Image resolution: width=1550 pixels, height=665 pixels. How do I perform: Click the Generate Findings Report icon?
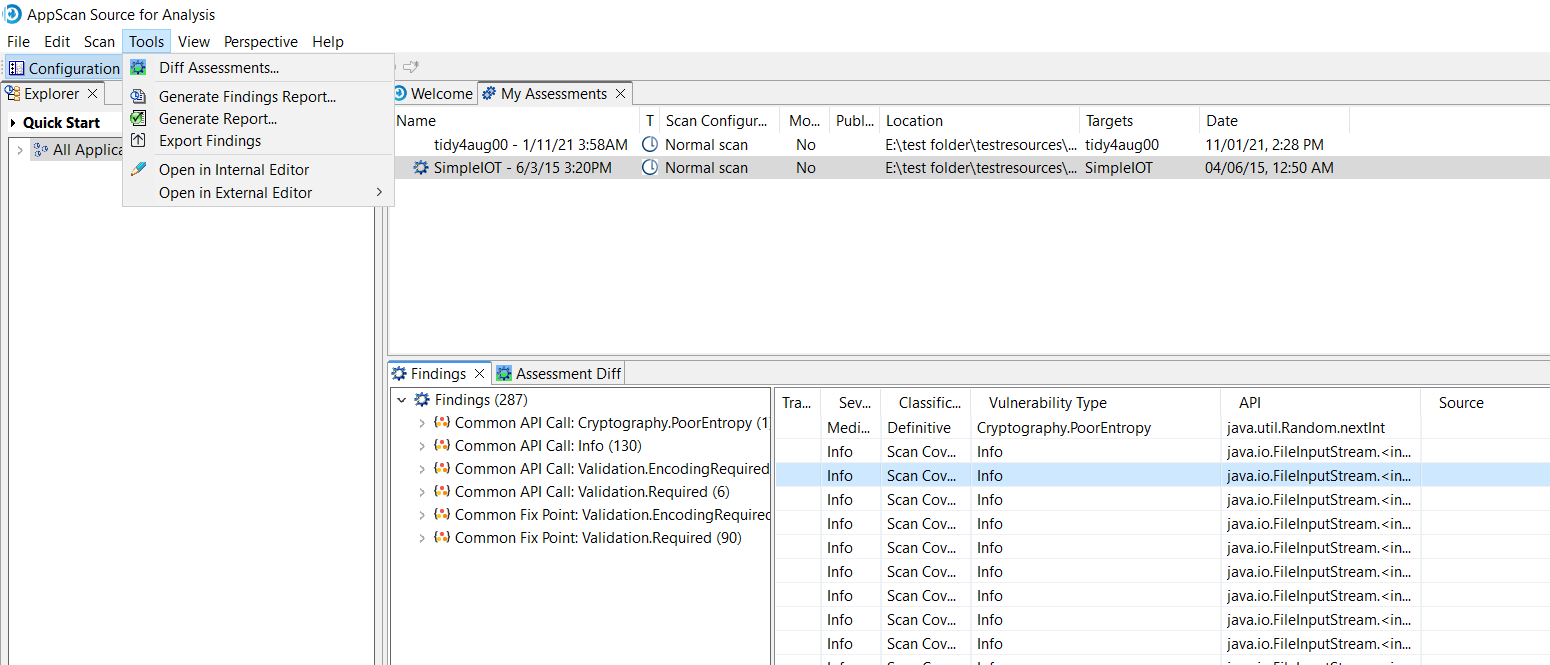click(x=138, y=97)
